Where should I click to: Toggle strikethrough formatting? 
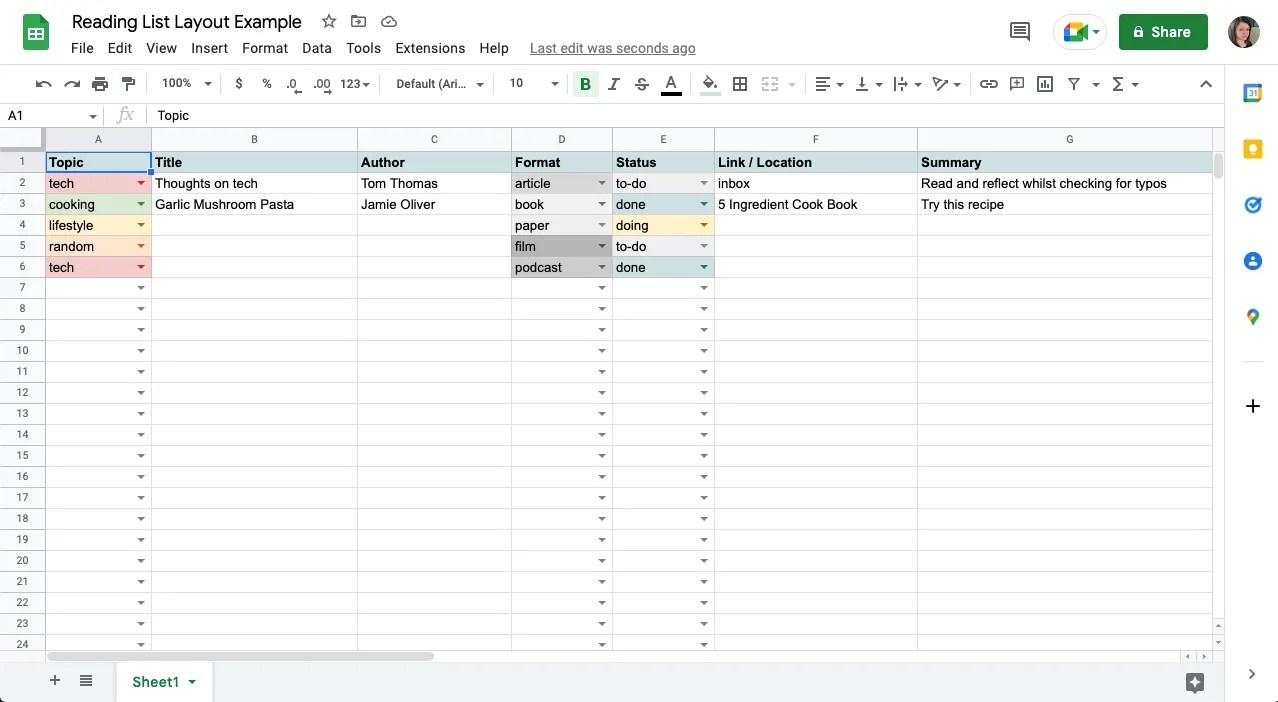(x=641, y=84)
